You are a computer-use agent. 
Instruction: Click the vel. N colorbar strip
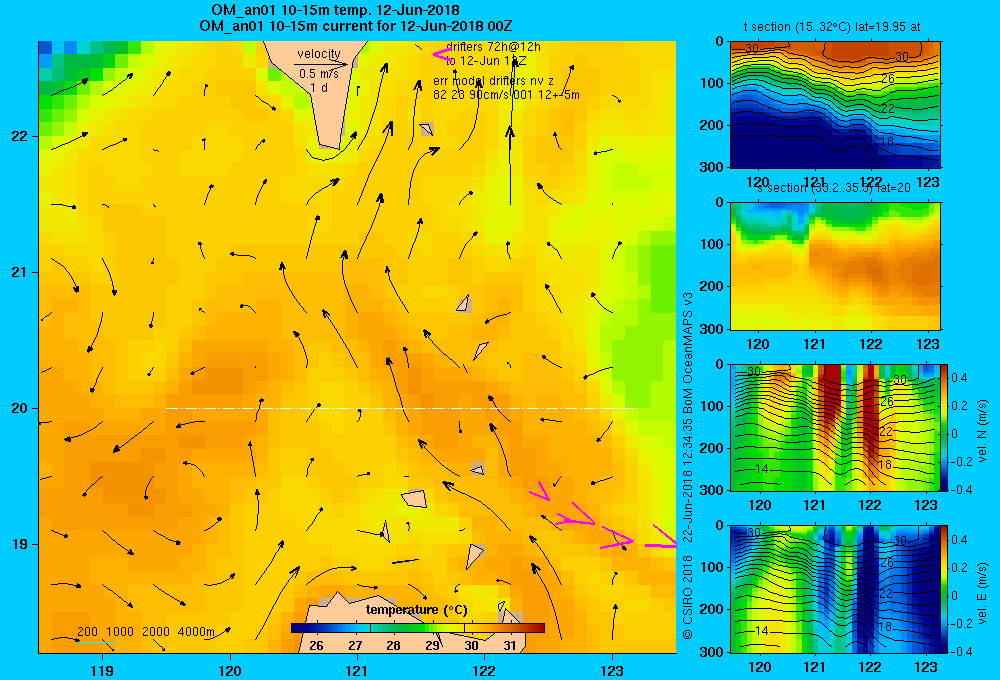945,427
